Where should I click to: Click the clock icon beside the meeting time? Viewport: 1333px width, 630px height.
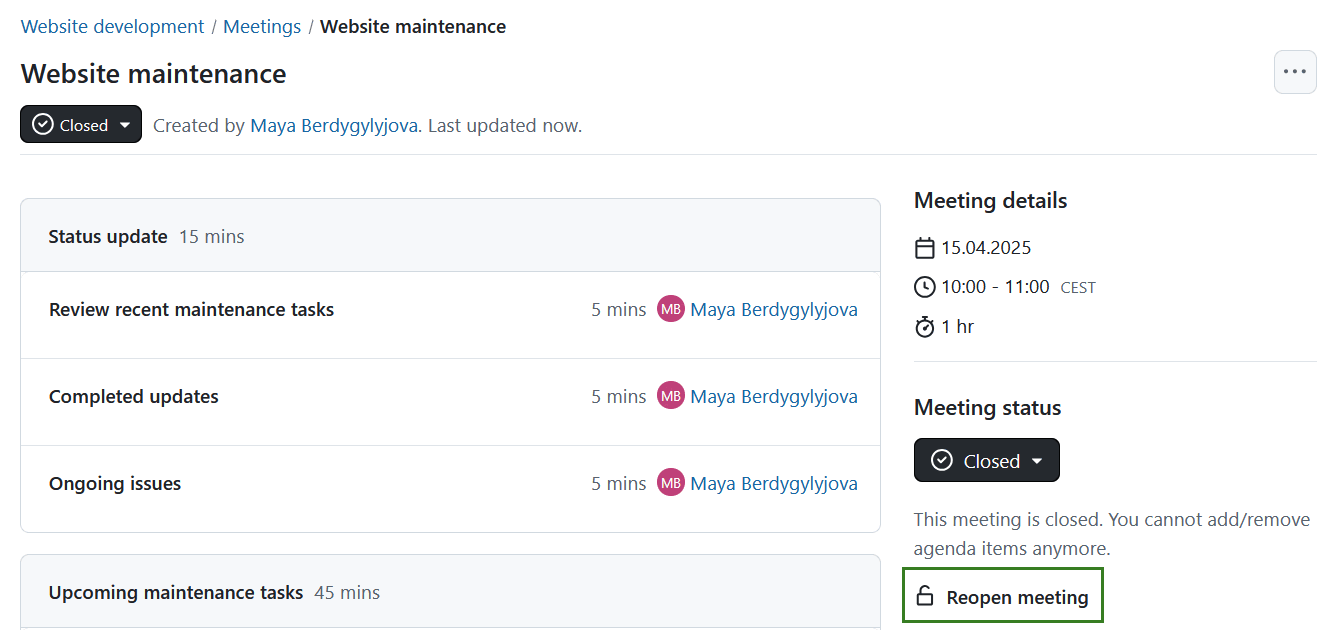[924, 286]
